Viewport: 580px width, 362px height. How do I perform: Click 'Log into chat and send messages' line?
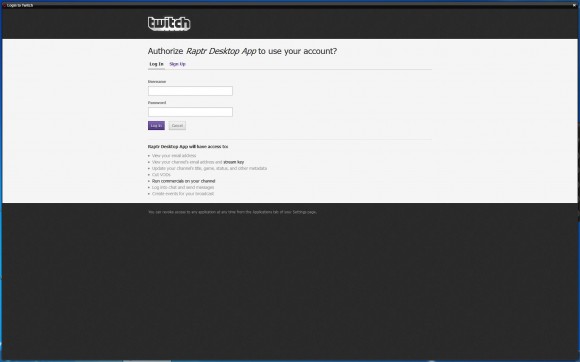(x=183, y=187)
